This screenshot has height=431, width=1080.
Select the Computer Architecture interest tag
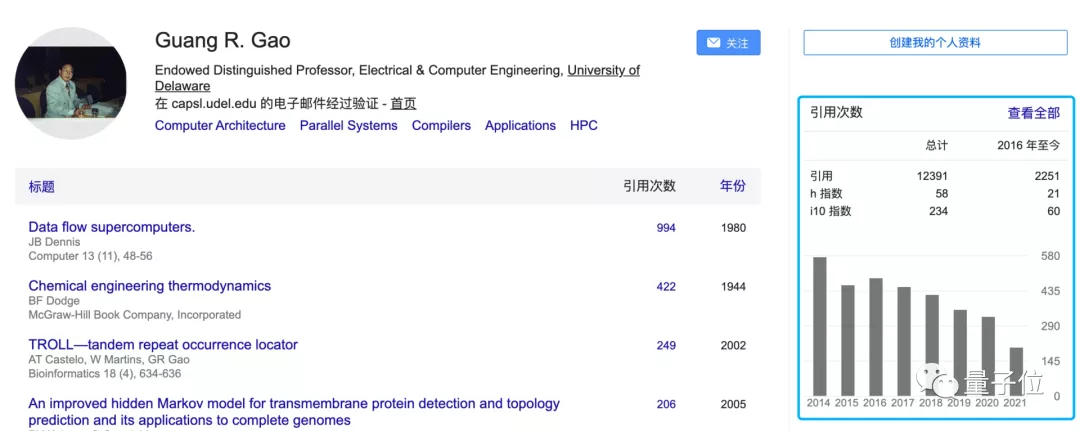click(x=220, y=126)
